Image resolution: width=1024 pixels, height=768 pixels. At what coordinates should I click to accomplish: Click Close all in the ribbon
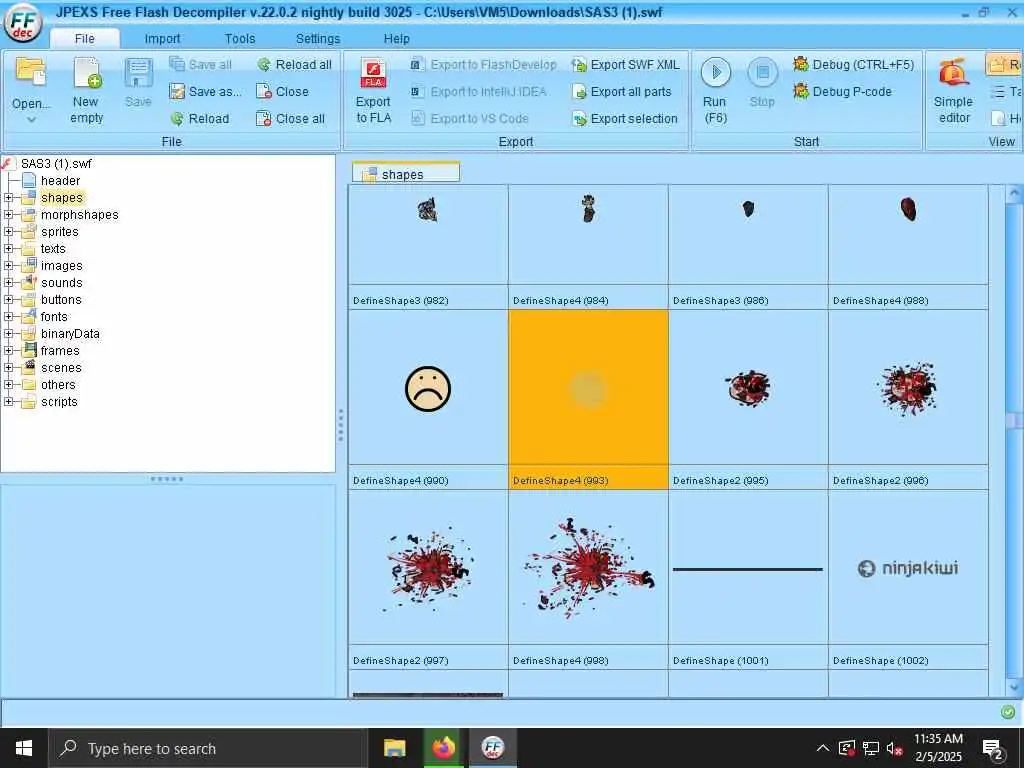pyautogui.click(x=291, y=119)
